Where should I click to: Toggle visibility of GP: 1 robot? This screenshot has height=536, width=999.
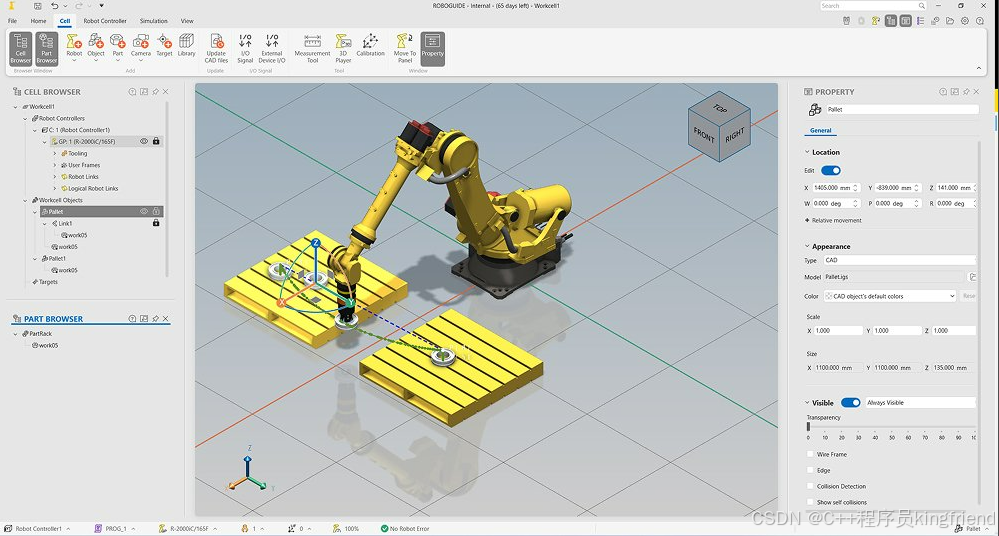pos(144,141)
